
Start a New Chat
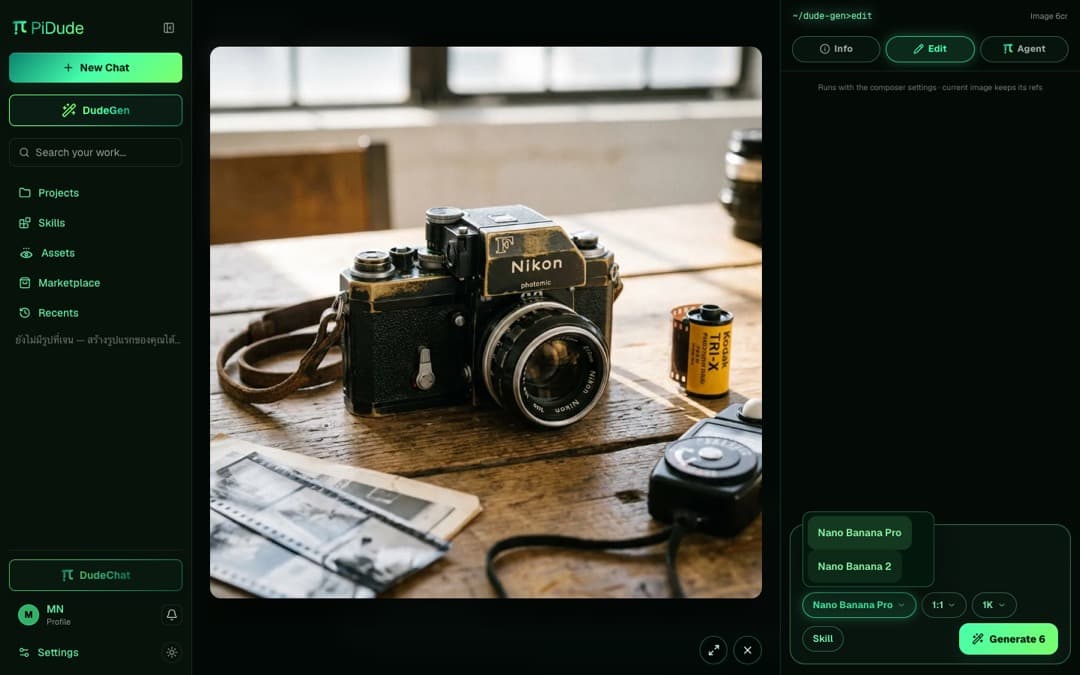tap(96, 68)
